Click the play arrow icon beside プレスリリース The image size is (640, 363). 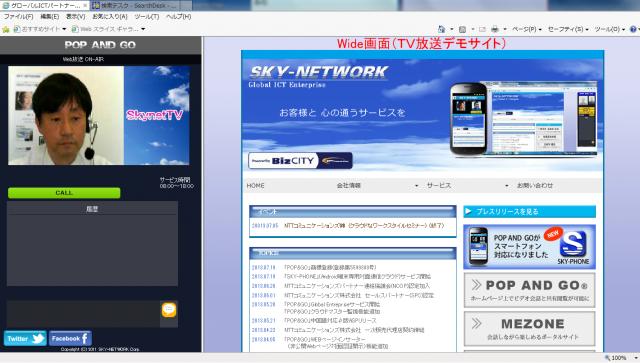pos(468,212)
